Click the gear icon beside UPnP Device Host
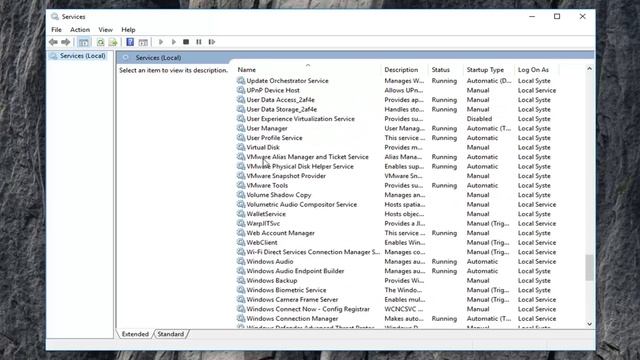640x360 pixels. pyautogui.click(x=241, y=90)
